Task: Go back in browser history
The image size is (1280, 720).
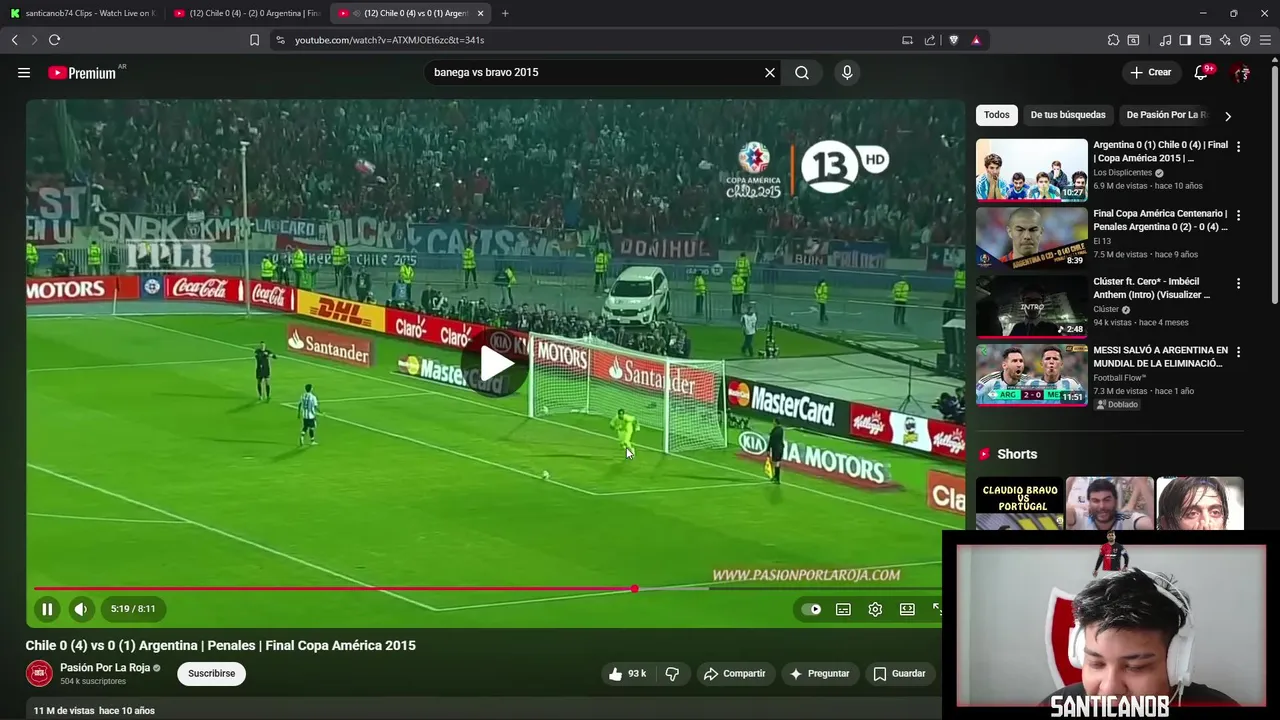Action: 14,40
